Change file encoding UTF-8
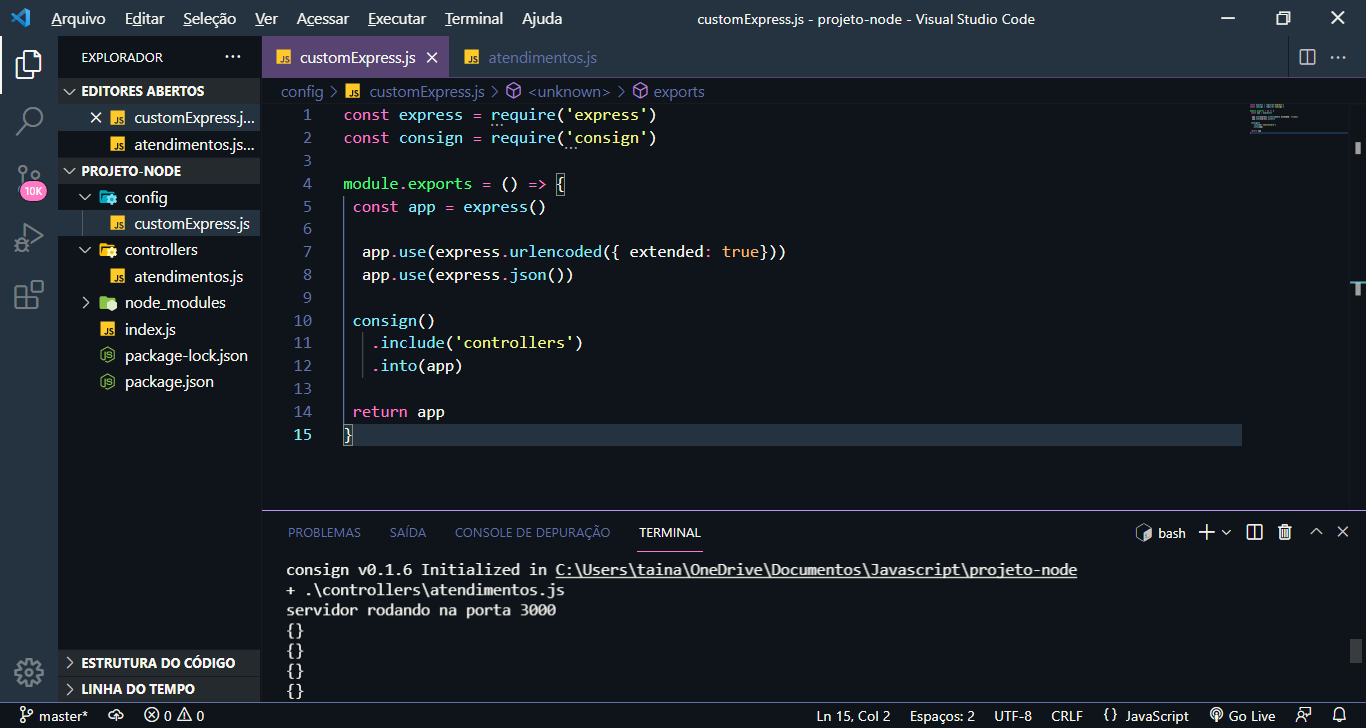Viewport: 1366px width, 728px height. click(1013, 716)
